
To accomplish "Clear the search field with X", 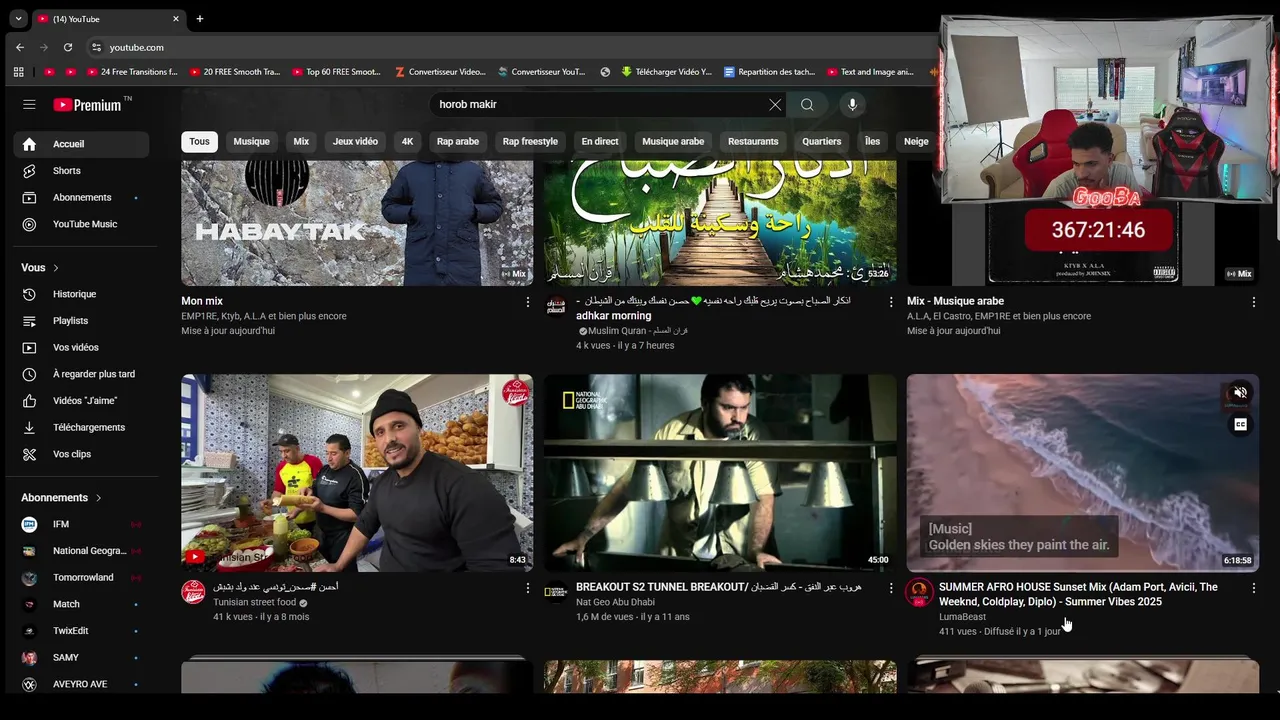I will (775, 104).
